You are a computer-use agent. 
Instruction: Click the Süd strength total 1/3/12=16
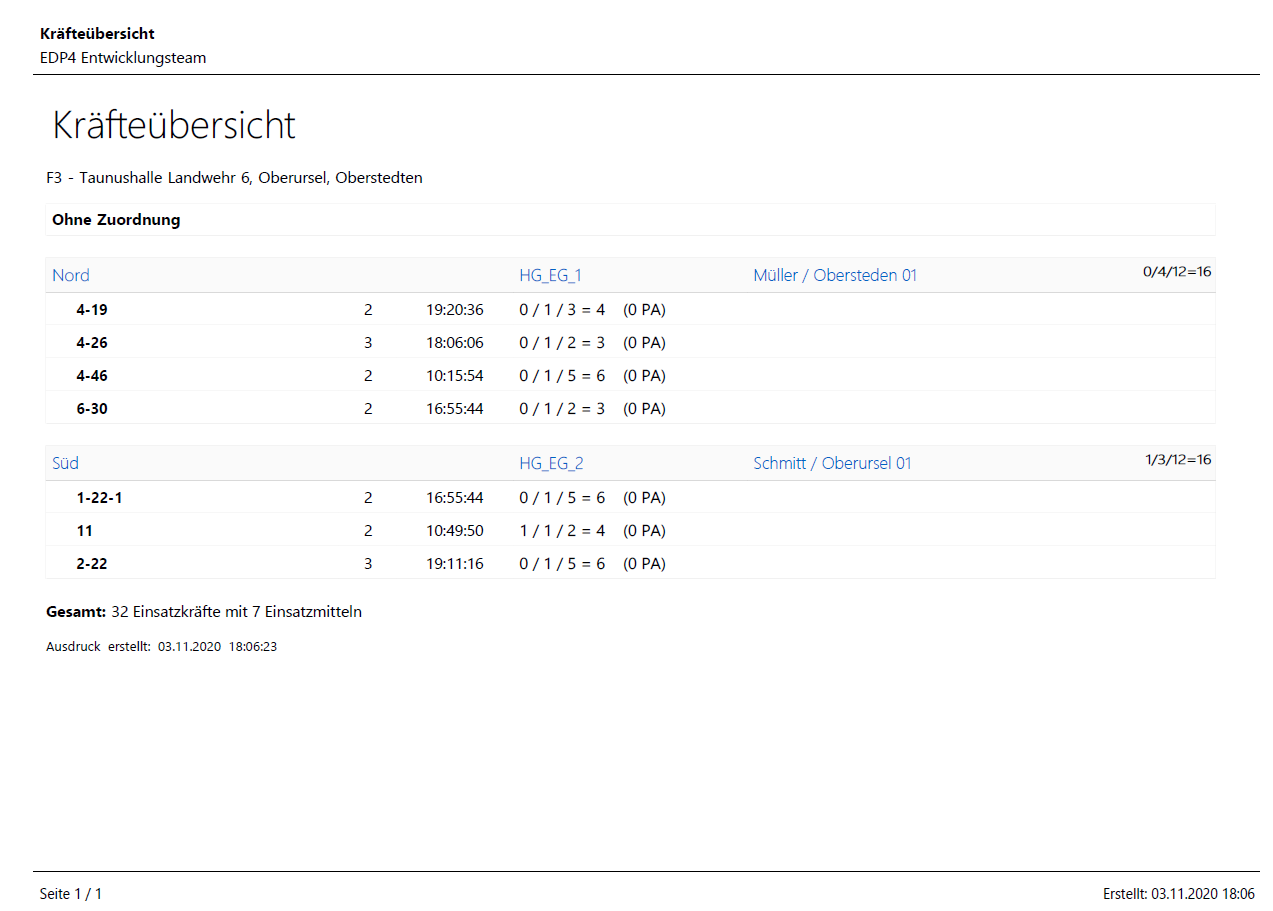(1177, 459)
